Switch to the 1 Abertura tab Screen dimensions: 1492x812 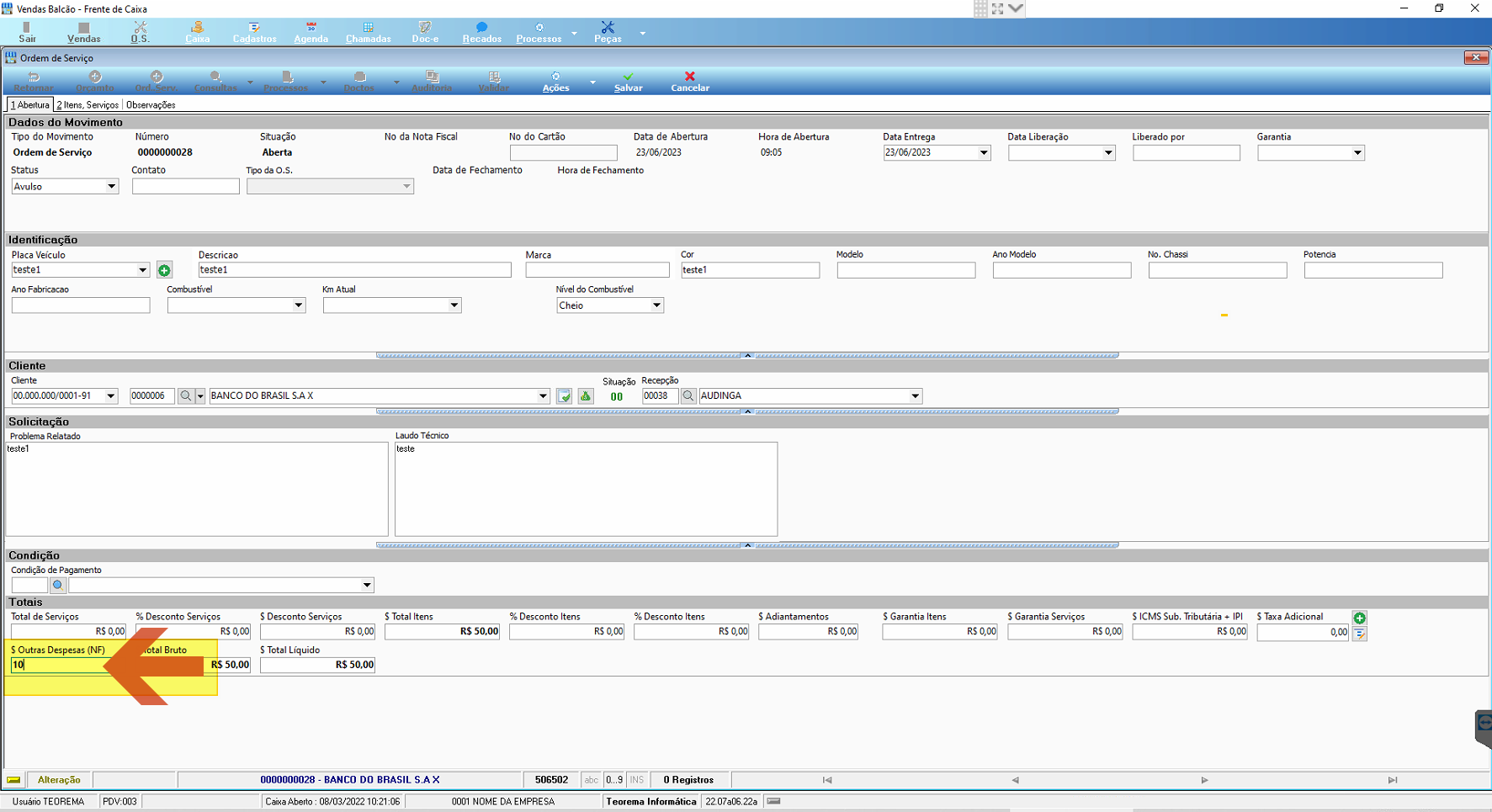tap(30, 105)
